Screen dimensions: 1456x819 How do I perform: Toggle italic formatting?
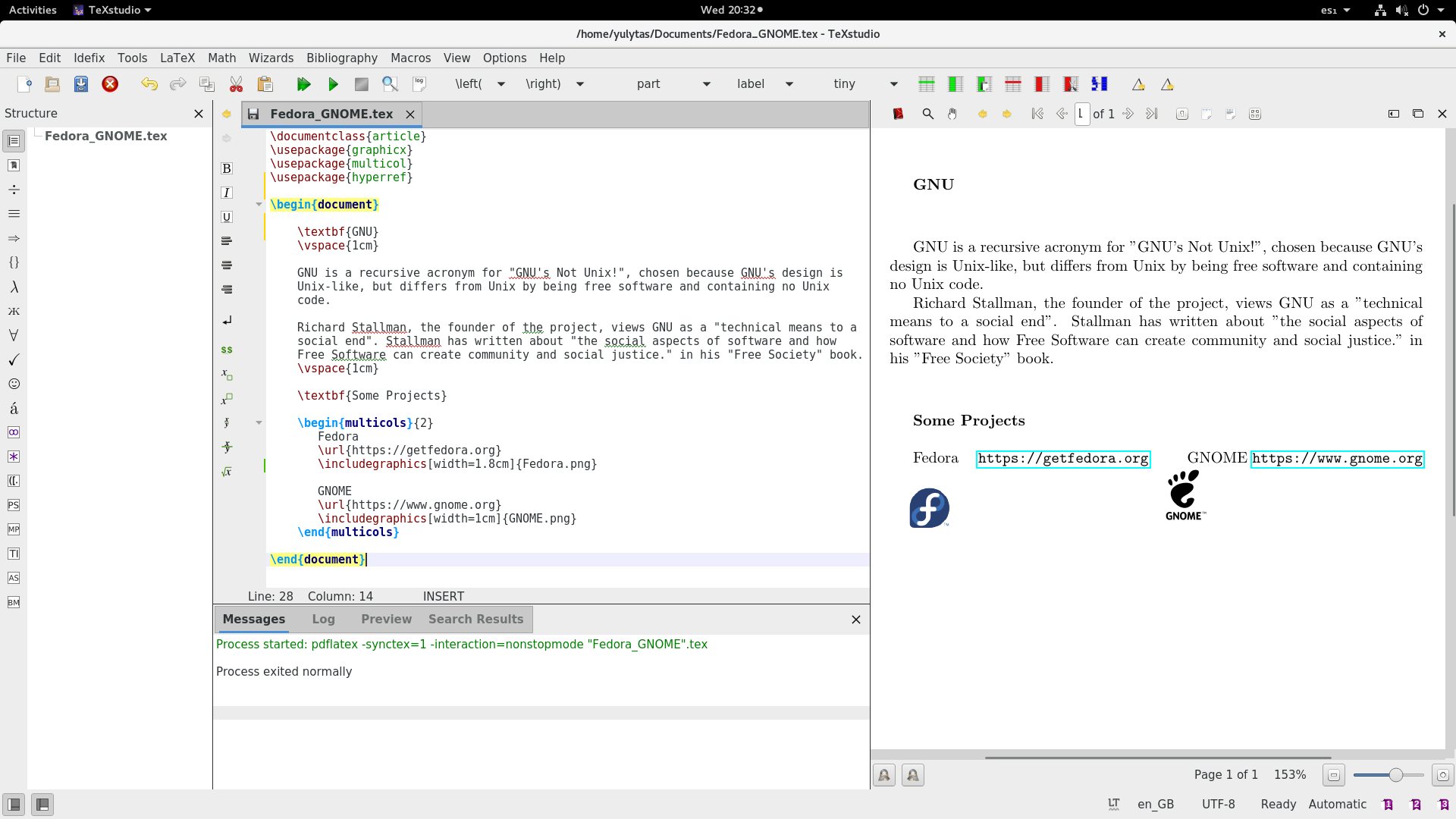[226, 193]
